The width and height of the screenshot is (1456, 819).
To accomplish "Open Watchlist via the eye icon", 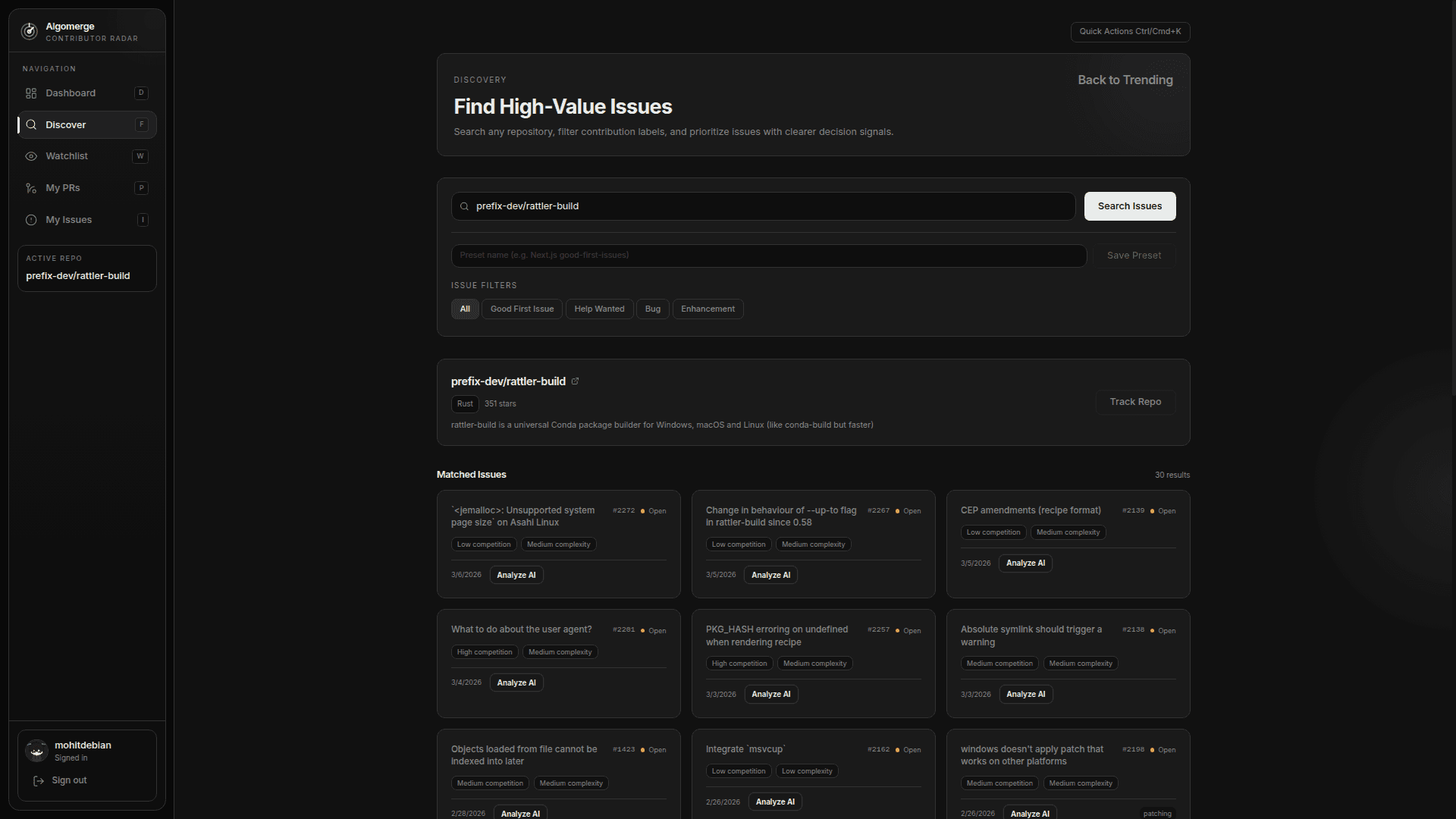I will [x=31, y=156].
